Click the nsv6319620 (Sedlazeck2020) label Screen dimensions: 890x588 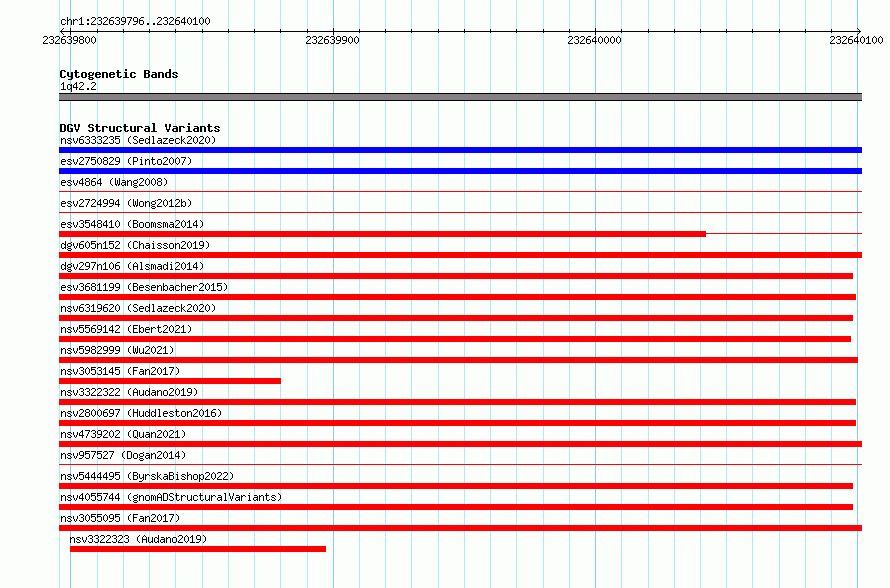[138, 308]
